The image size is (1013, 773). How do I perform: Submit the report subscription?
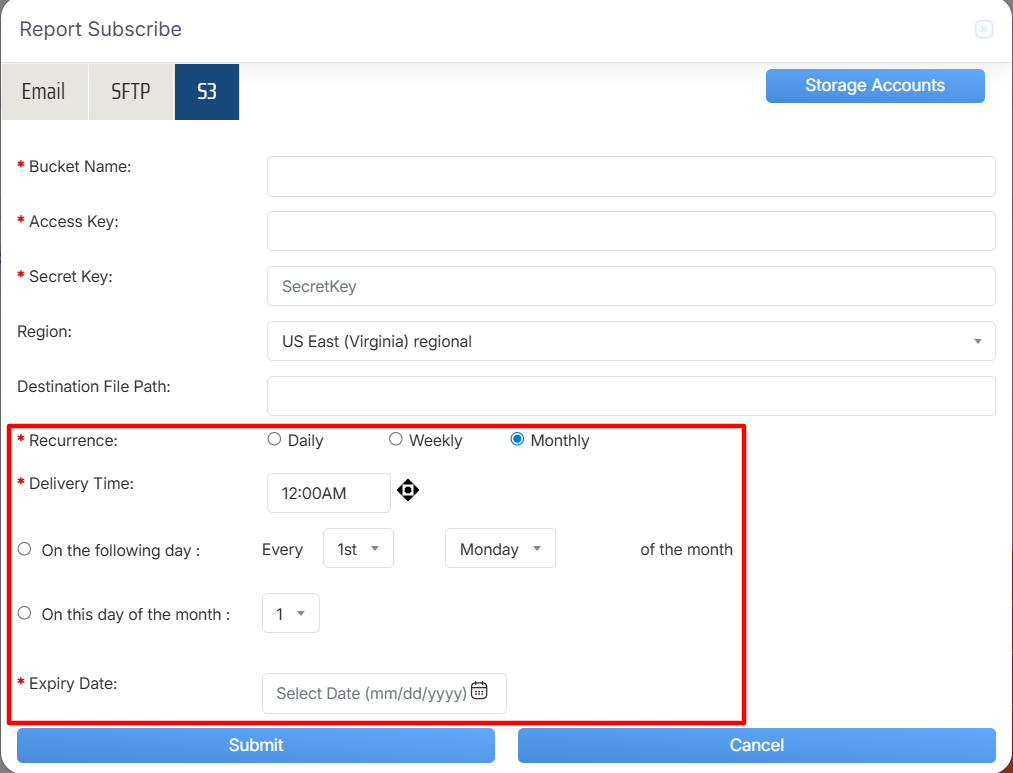pos(256,745)
